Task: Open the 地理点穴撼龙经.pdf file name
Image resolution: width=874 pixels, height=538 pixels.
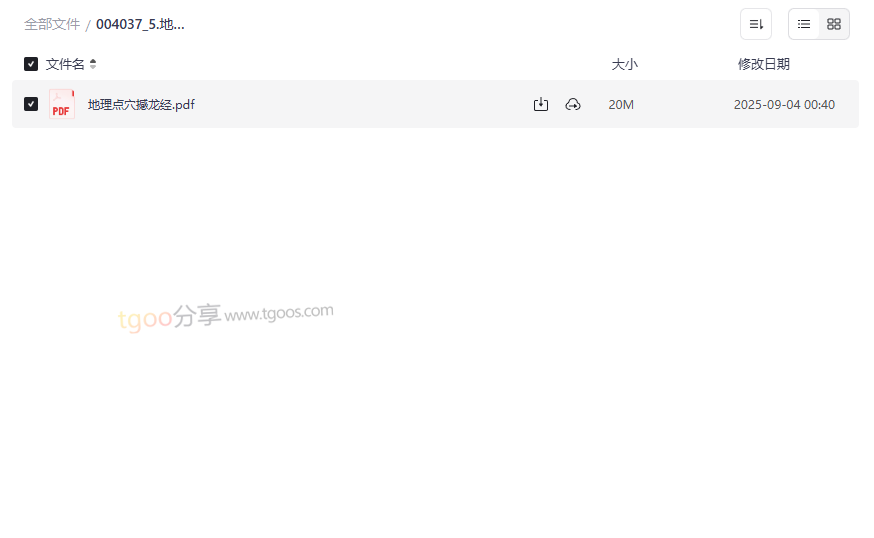Action: (x=142, y=104)
